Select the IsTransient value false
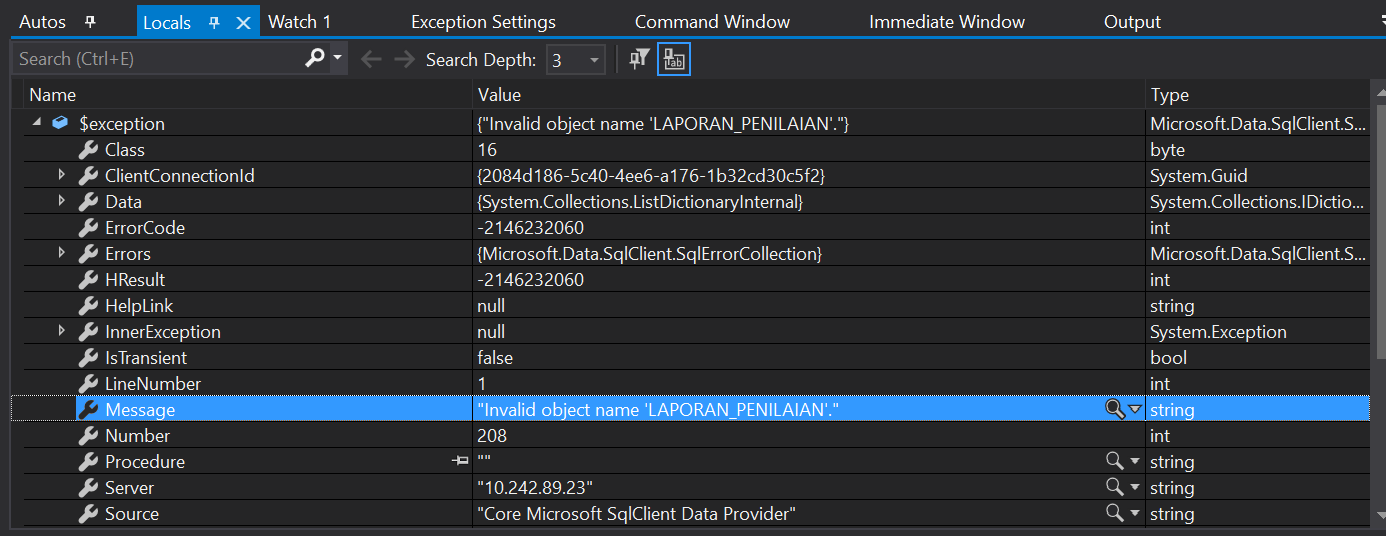This screenshot has width=1386, height=536. click(495, 358)
